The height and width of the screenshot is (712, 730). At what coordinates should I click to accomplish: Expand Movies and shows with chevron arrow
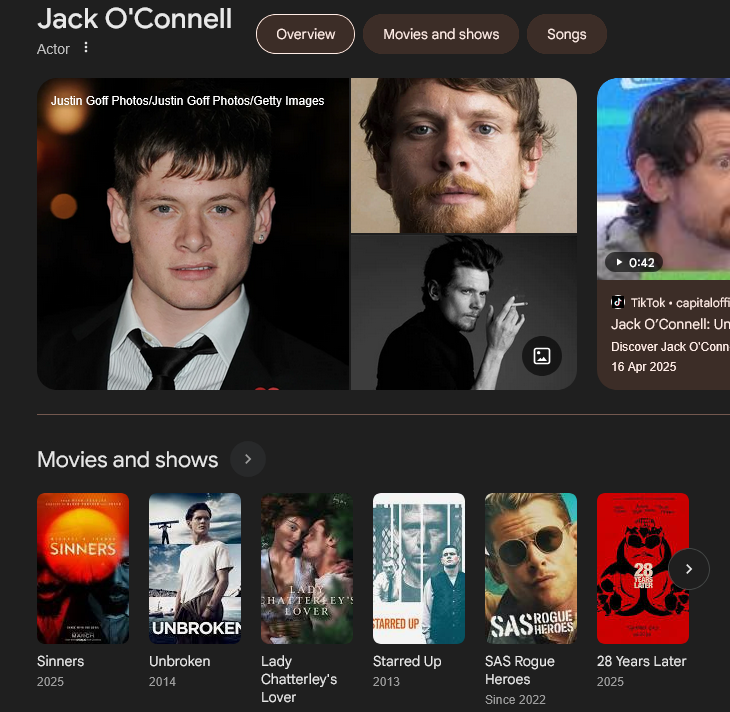[x=248, y=459]
